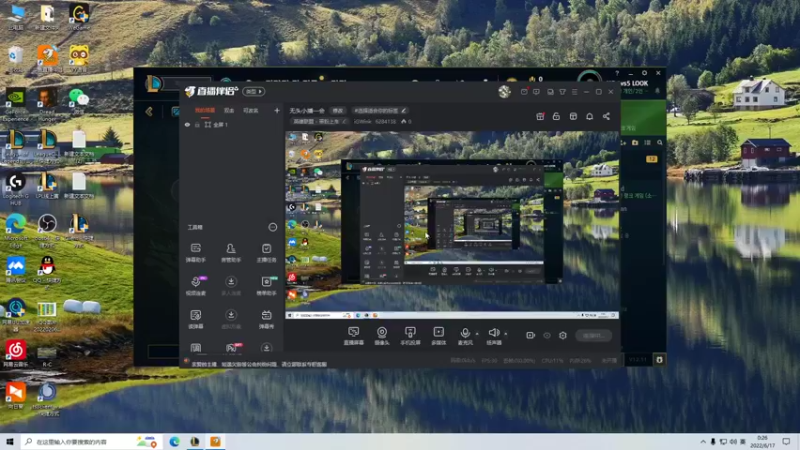Viewport: 800px width, 450px height.
Task: Switch to the second scene tab
Action: [229, 110]
